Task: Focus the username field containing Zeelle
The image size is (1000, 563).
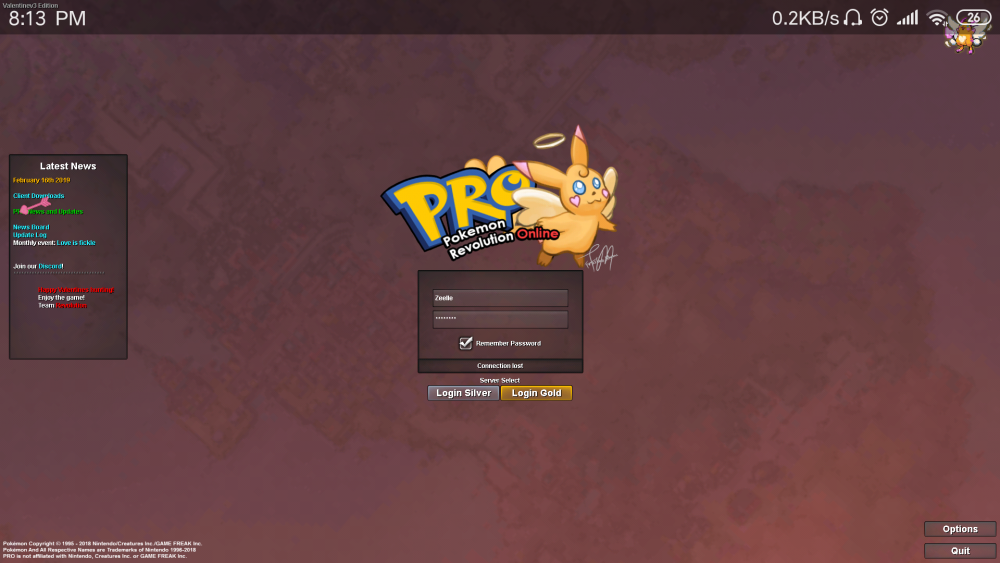Action: pos(500,298)
